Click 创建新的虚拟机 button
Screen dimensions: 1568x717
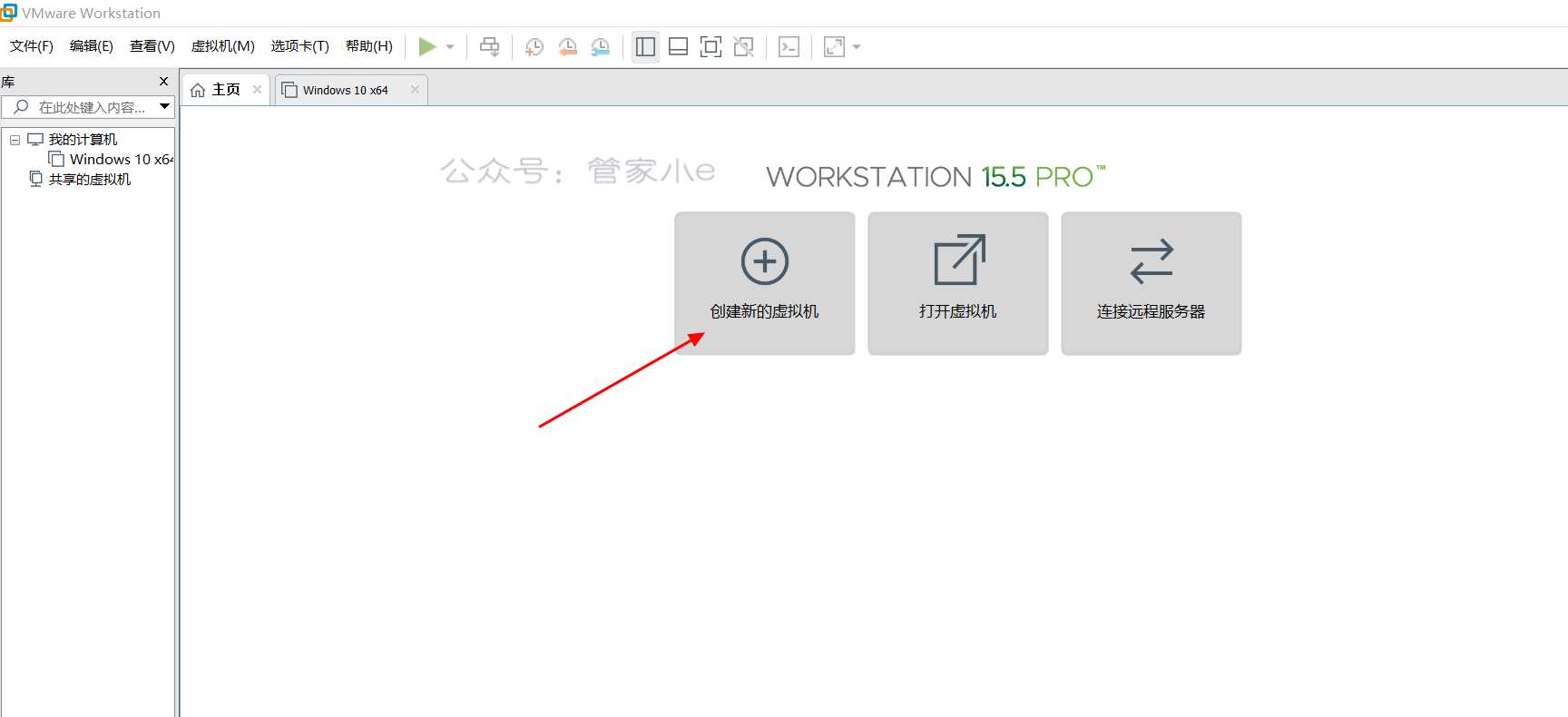point(765,283)
